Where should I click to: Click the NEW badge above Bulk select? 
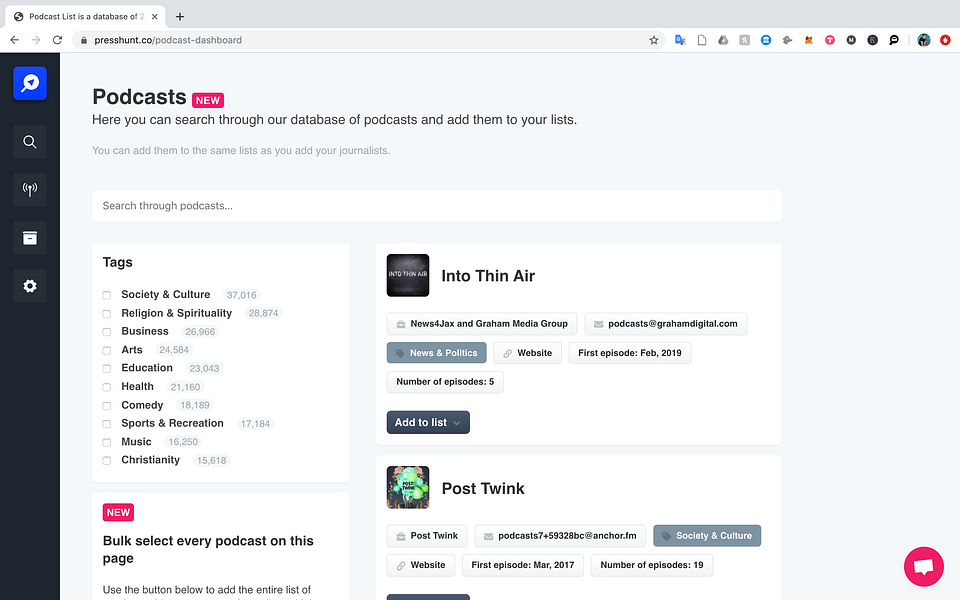(x=118, y=512)
